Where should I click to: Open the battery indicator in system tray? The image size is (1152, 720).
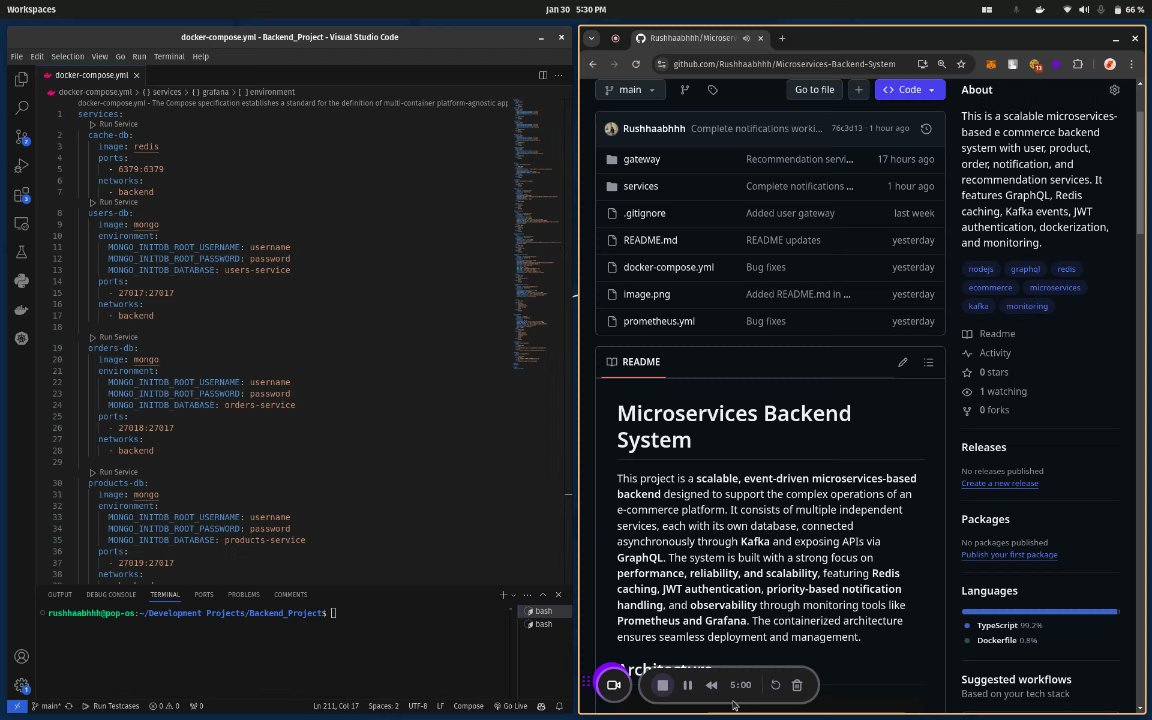[1128, 10]
